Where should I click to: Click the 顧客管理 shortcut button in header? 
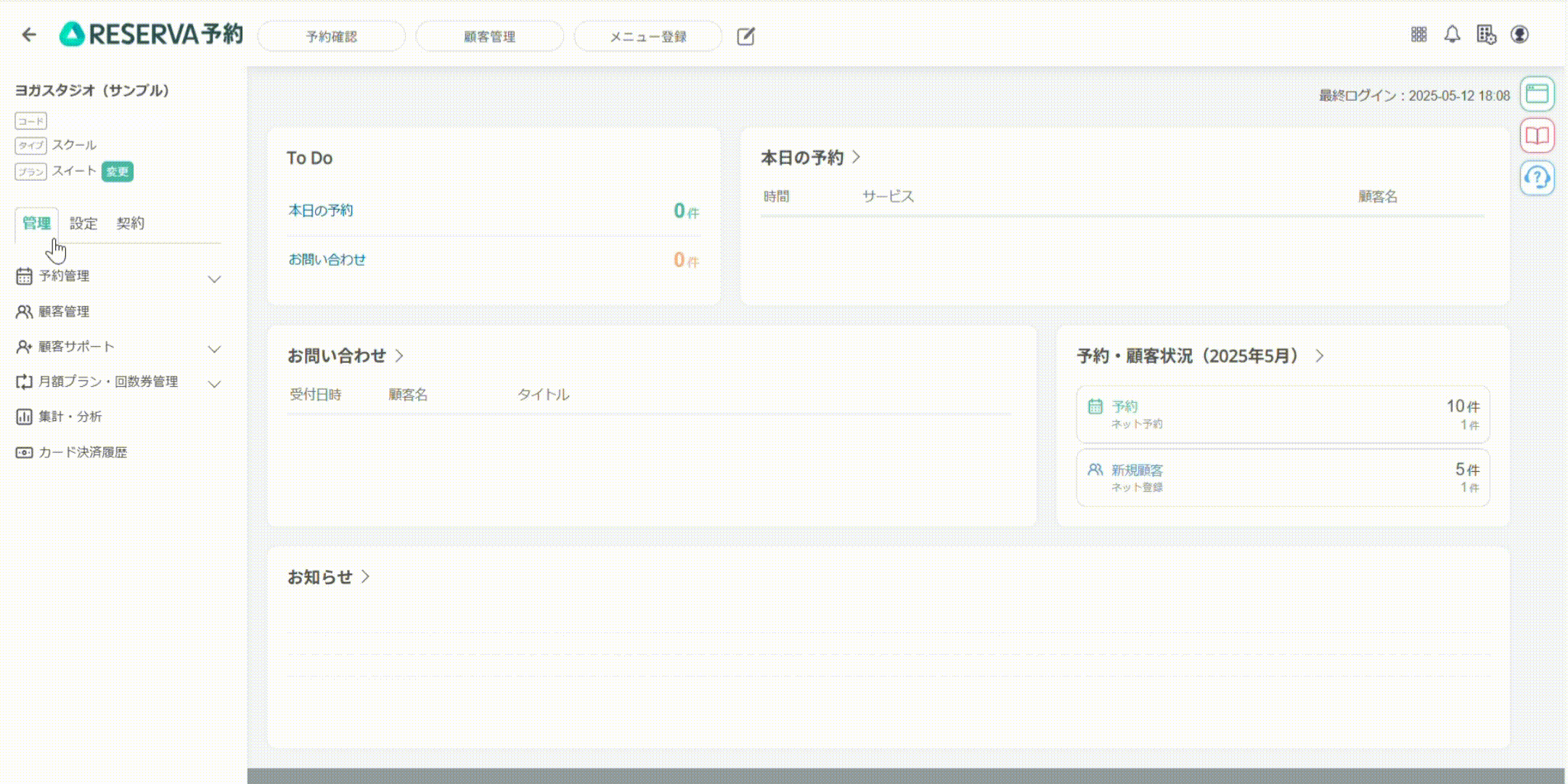pos(490,36)
